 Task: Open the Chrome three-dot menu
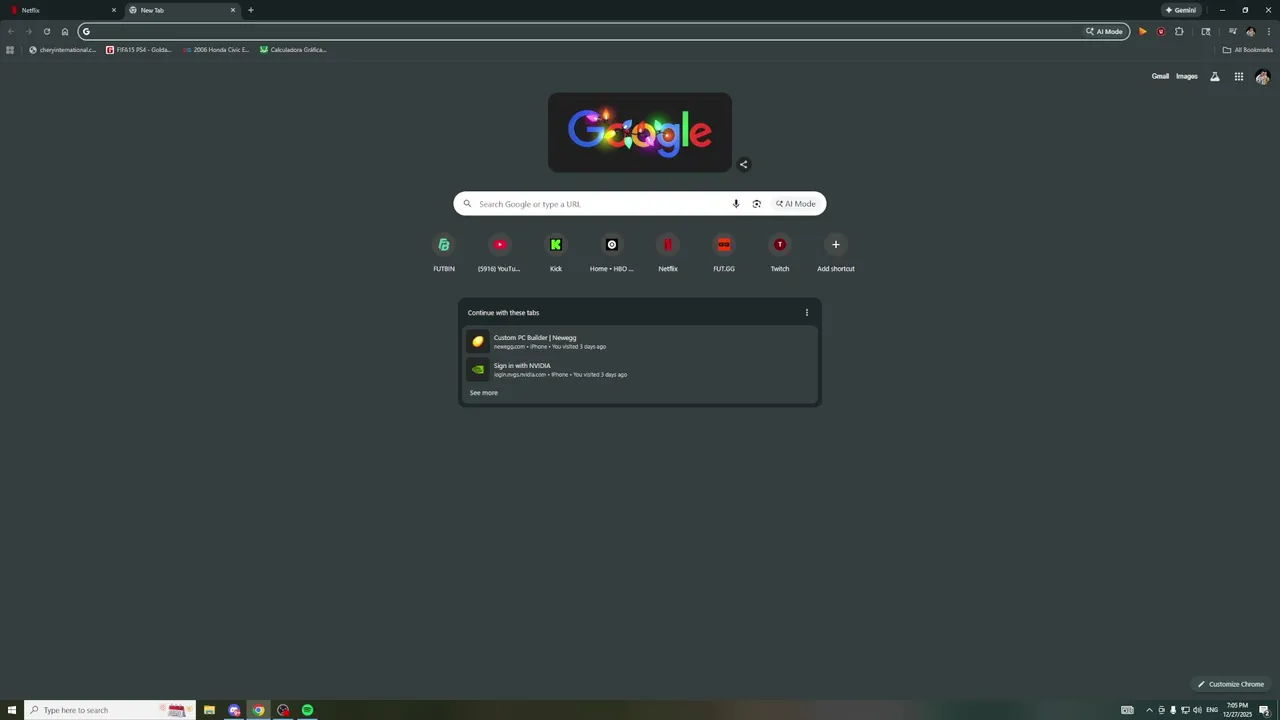(1268, 31)
